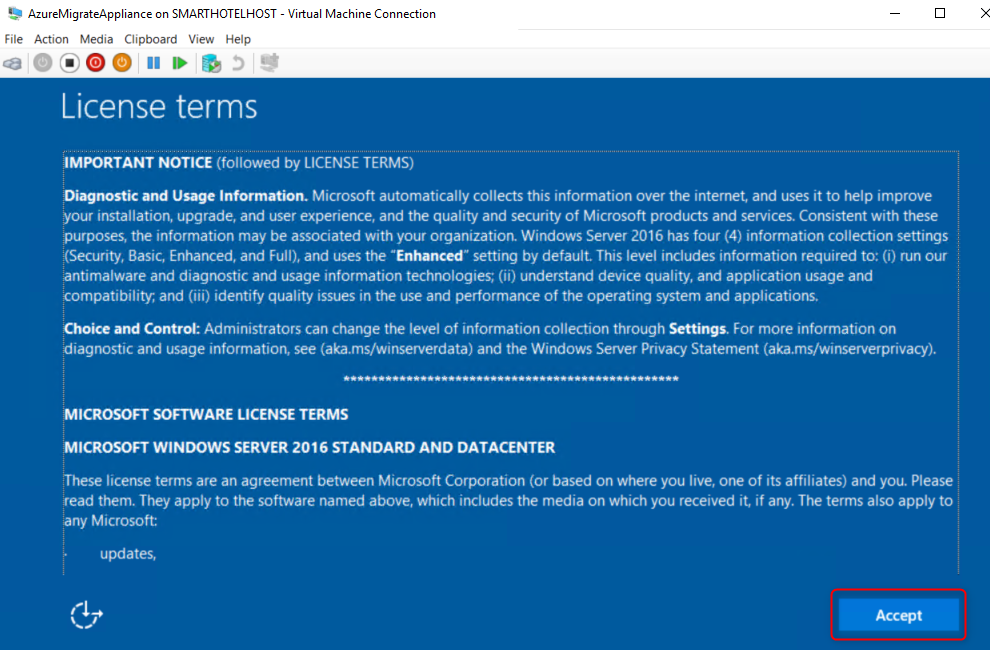Click the Revert undo-arrow icon
This screenshot has width=990, height=650.
[x=237, y=63]
